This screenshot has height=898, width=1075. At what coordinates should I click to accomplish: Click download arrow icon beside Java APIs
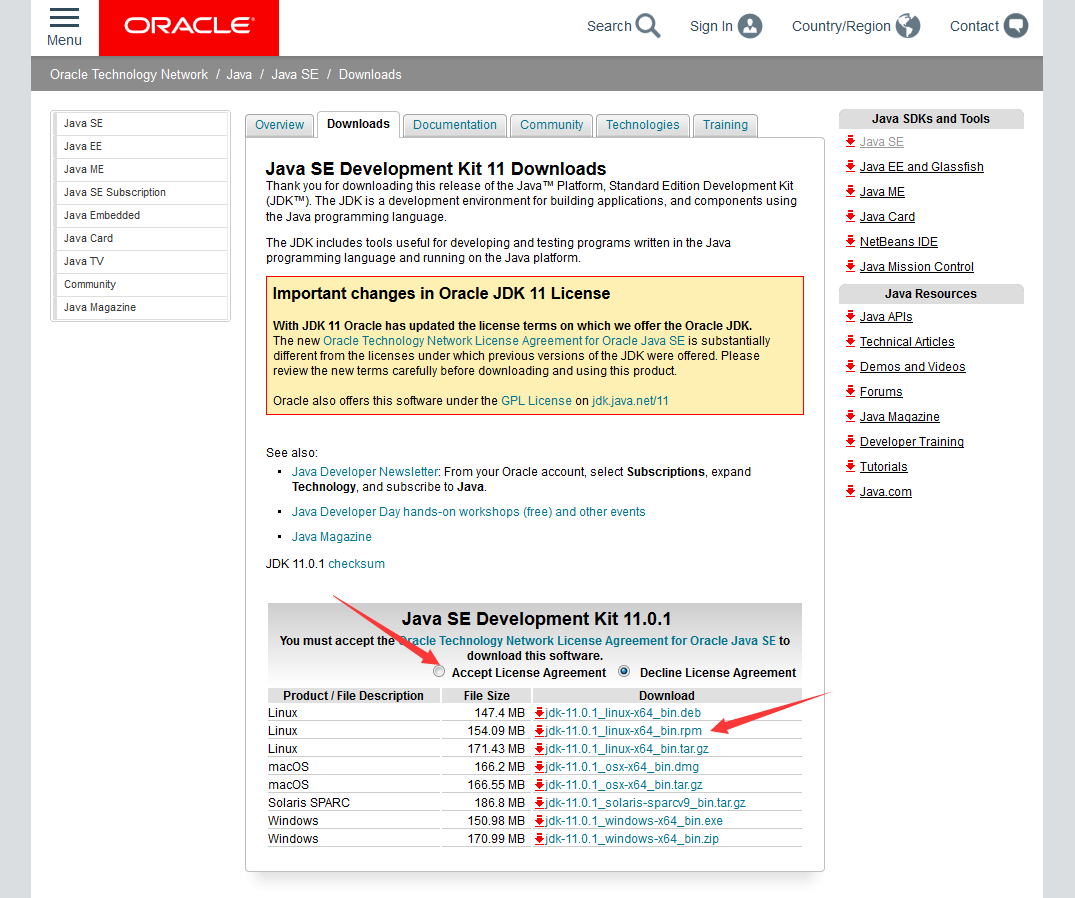point(850,316)
